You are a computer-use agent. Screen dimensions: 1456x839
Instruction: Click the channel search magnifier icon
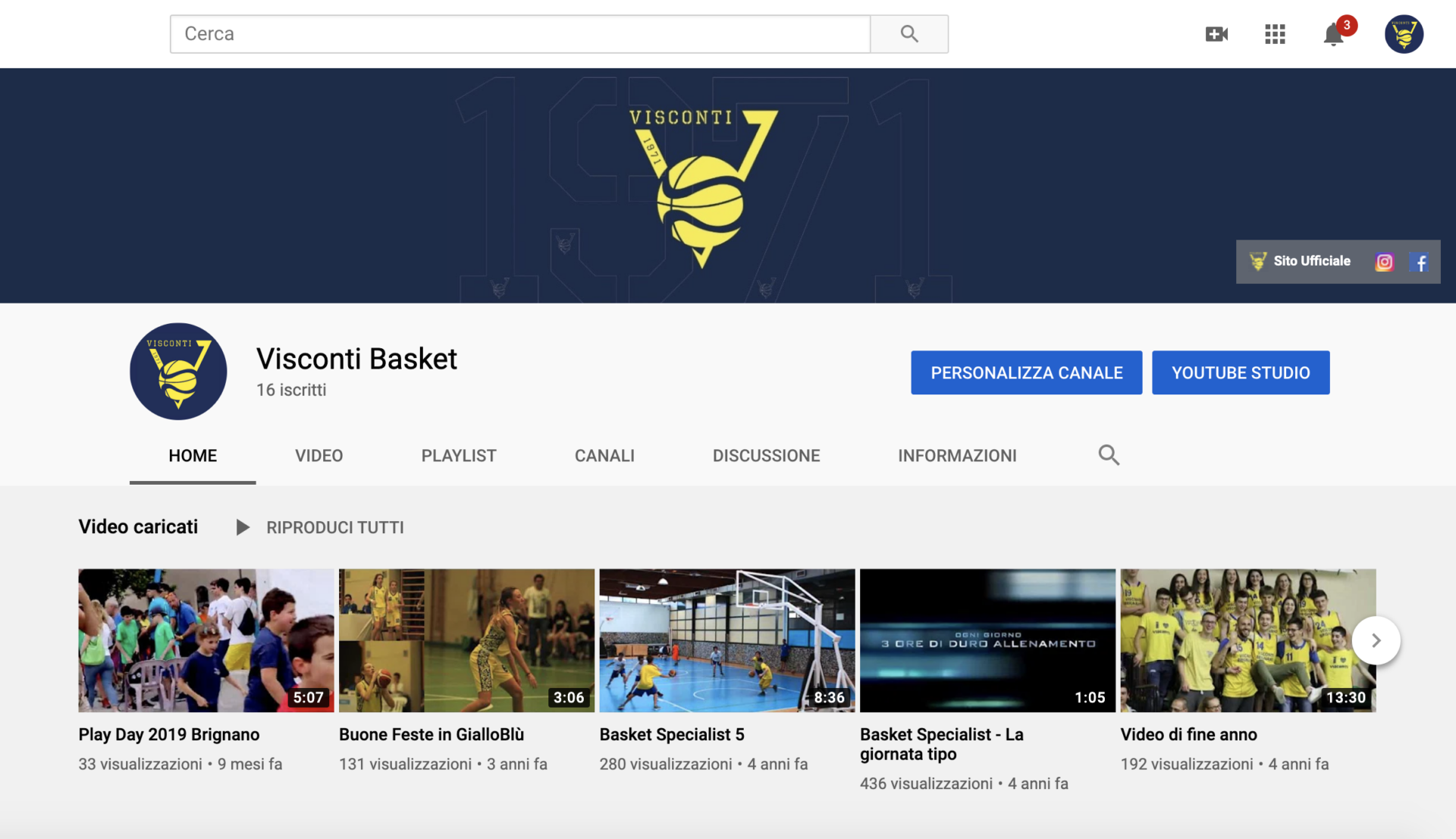coord(1109,455)
